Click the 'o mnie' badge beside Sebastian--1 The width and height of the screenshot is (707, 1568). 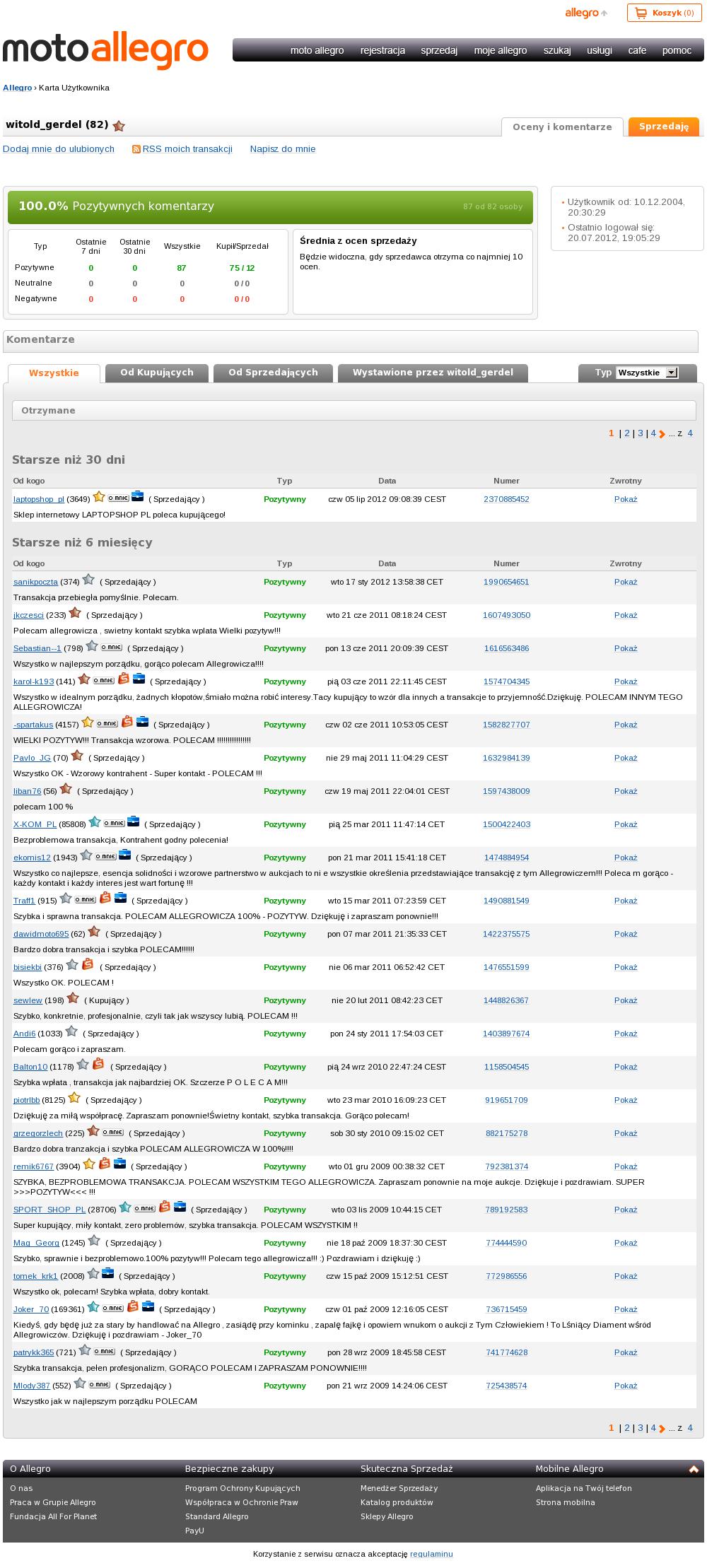tap(111, 647)
